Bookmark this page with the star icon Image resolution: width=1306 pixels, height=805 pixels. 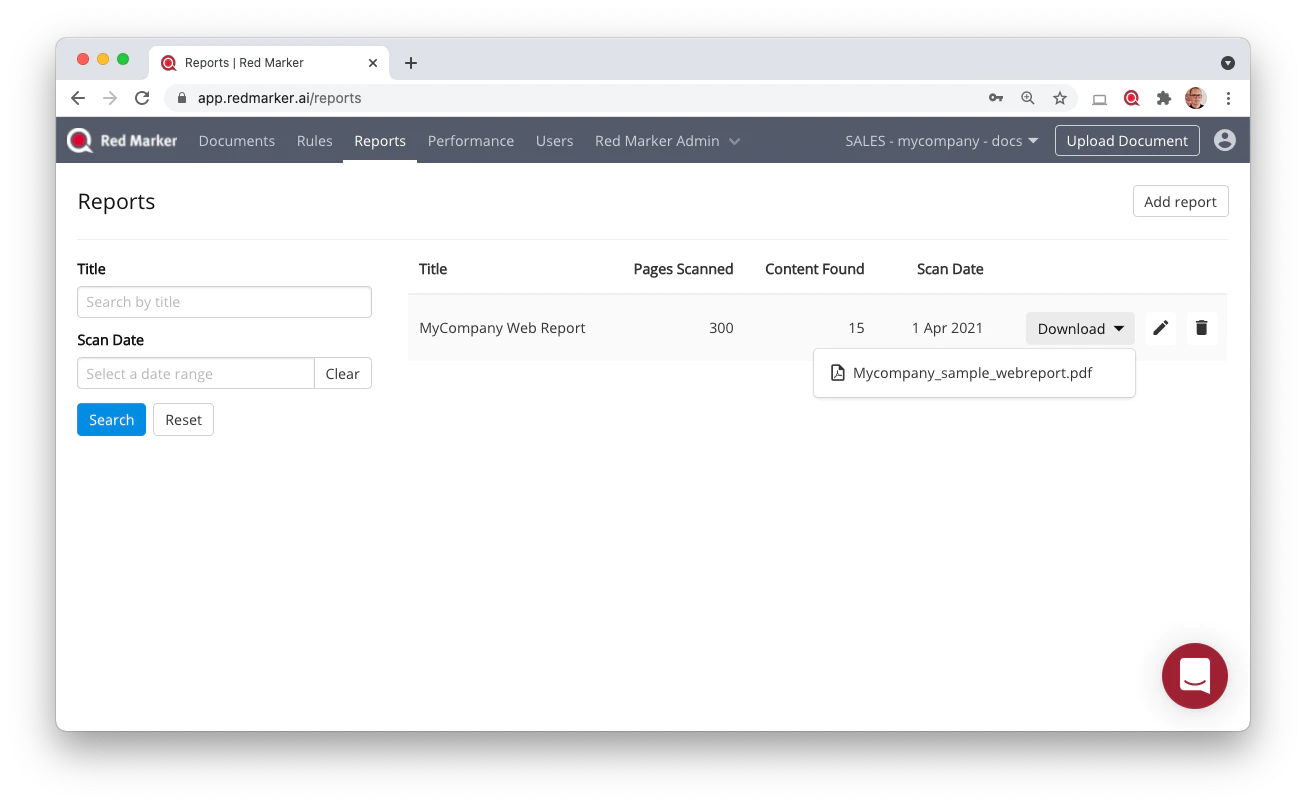coord(1060,98)
